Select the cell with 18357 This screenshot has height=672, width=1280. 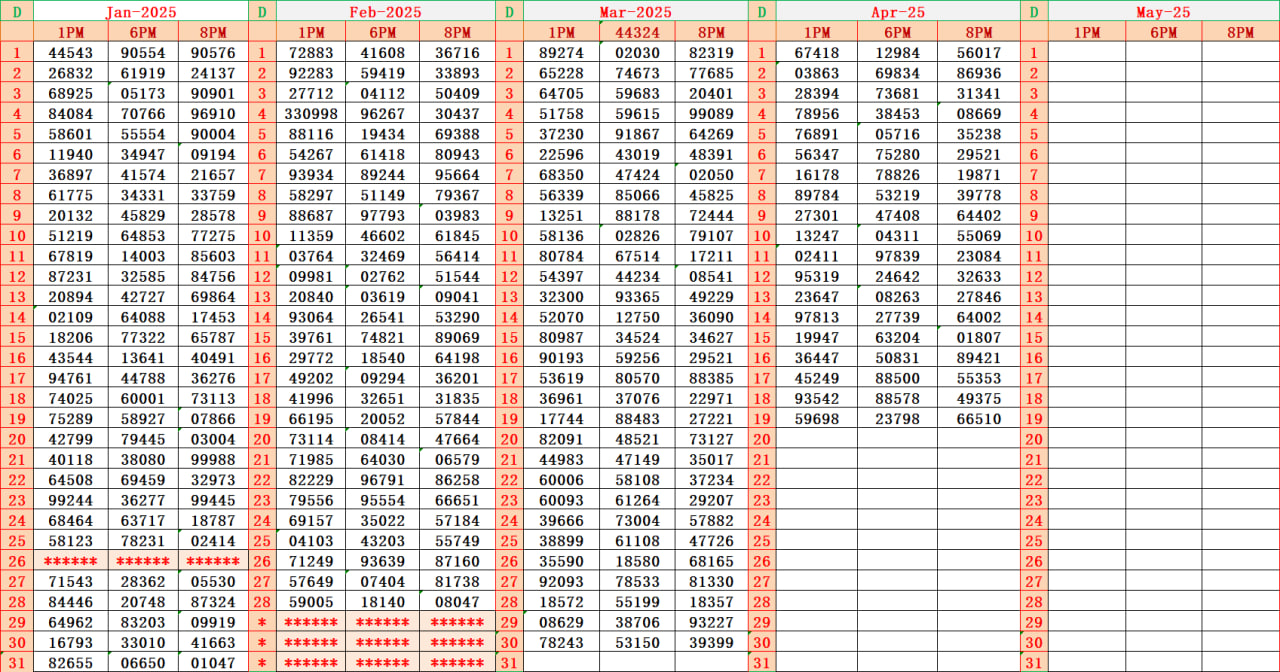pyautogui.click(x=711, y=601)
